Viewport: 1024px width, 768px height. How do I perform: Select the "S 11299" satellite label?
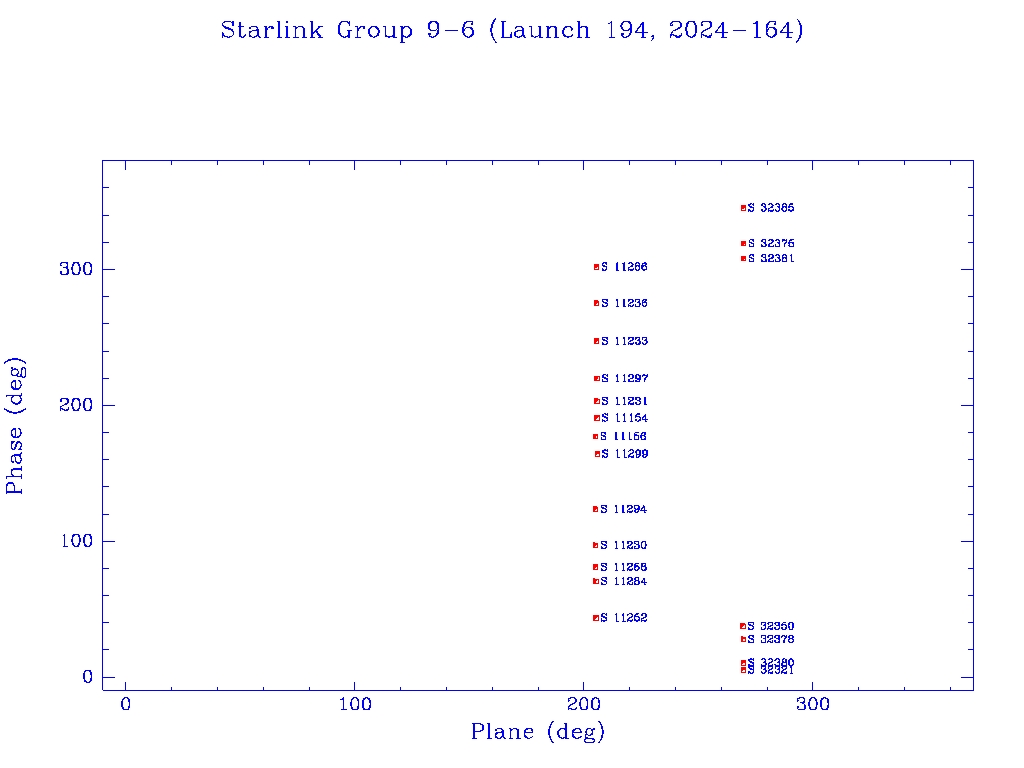[x=624, y=454]
